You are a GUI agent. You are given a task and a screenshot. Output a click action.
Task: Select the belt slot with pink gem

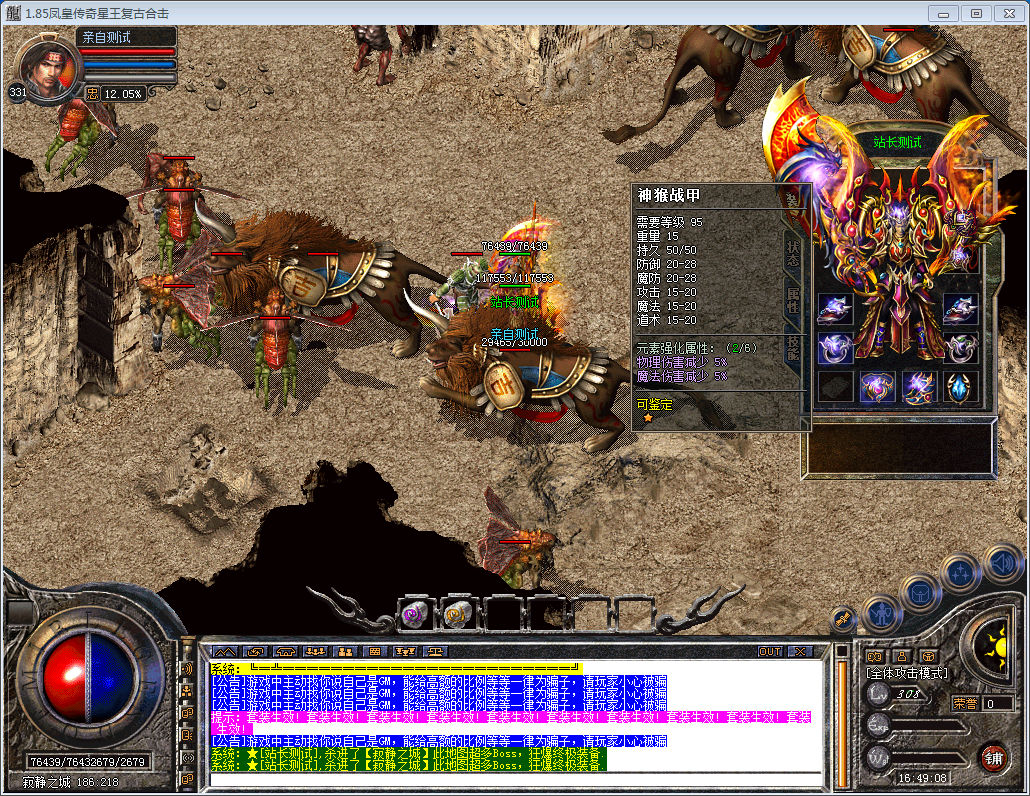[x=878, y=387]
